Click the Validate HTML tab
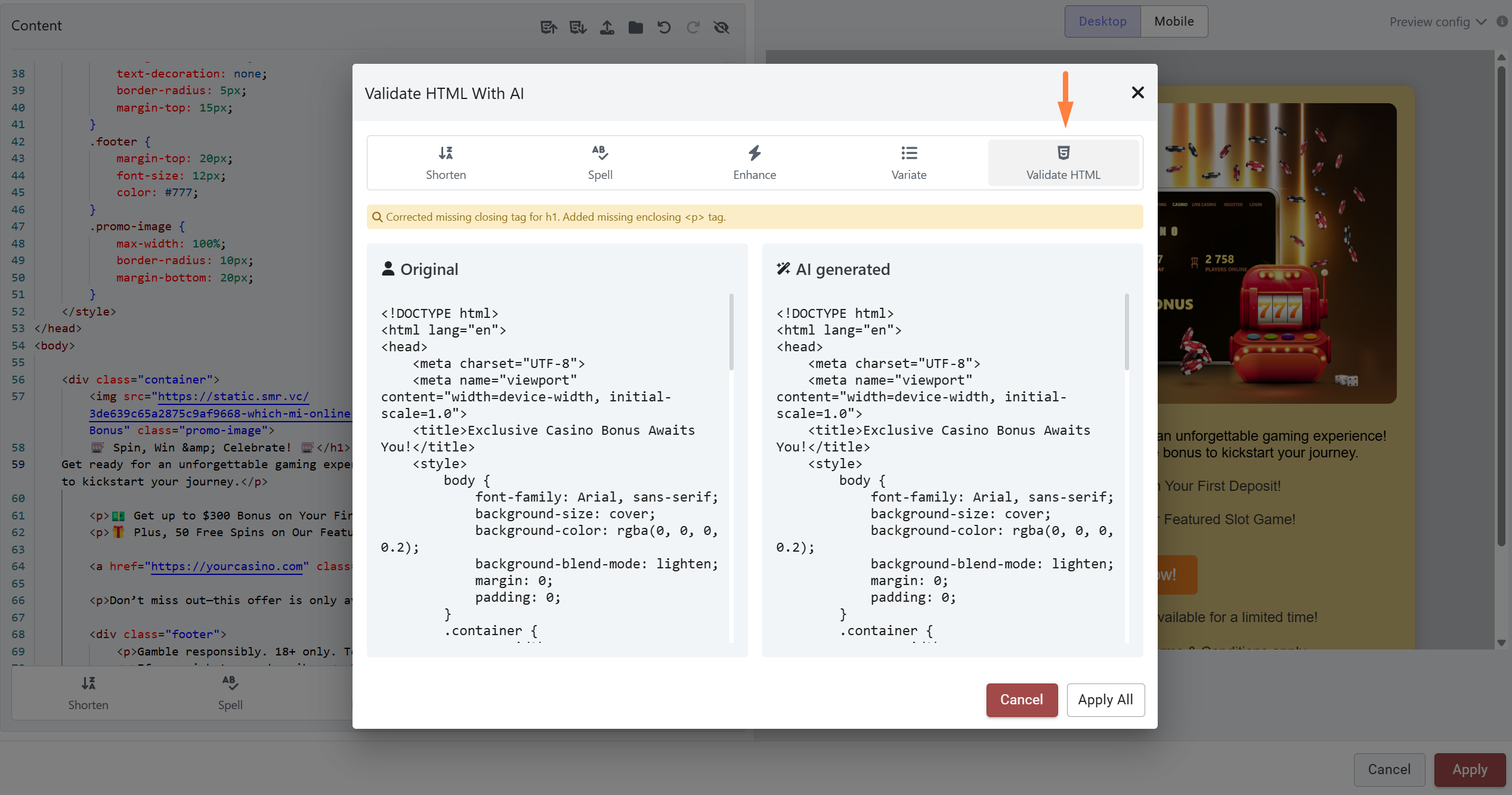The width and height of the screenshot is (1512, 795). [1063, 163]
